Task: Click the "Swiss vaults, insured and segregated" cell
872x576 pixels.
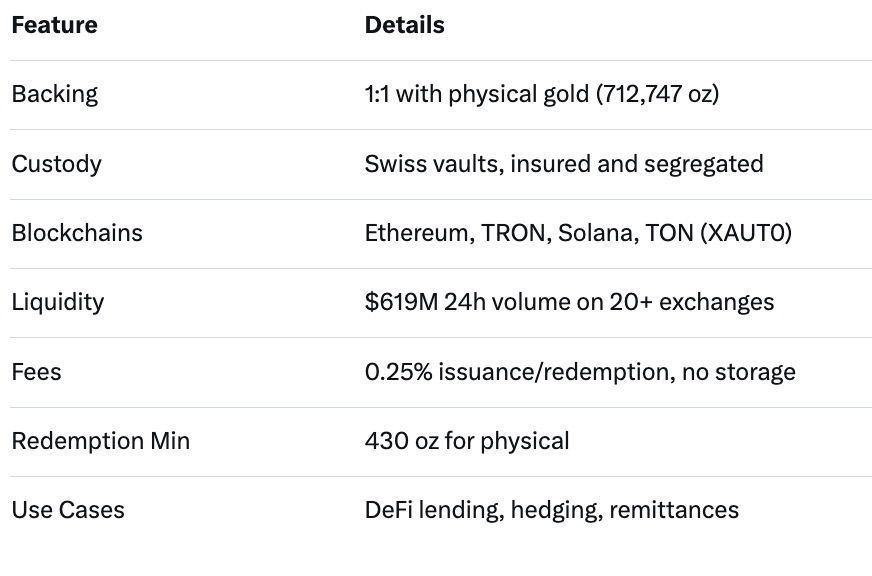Action: coord(563,163)
